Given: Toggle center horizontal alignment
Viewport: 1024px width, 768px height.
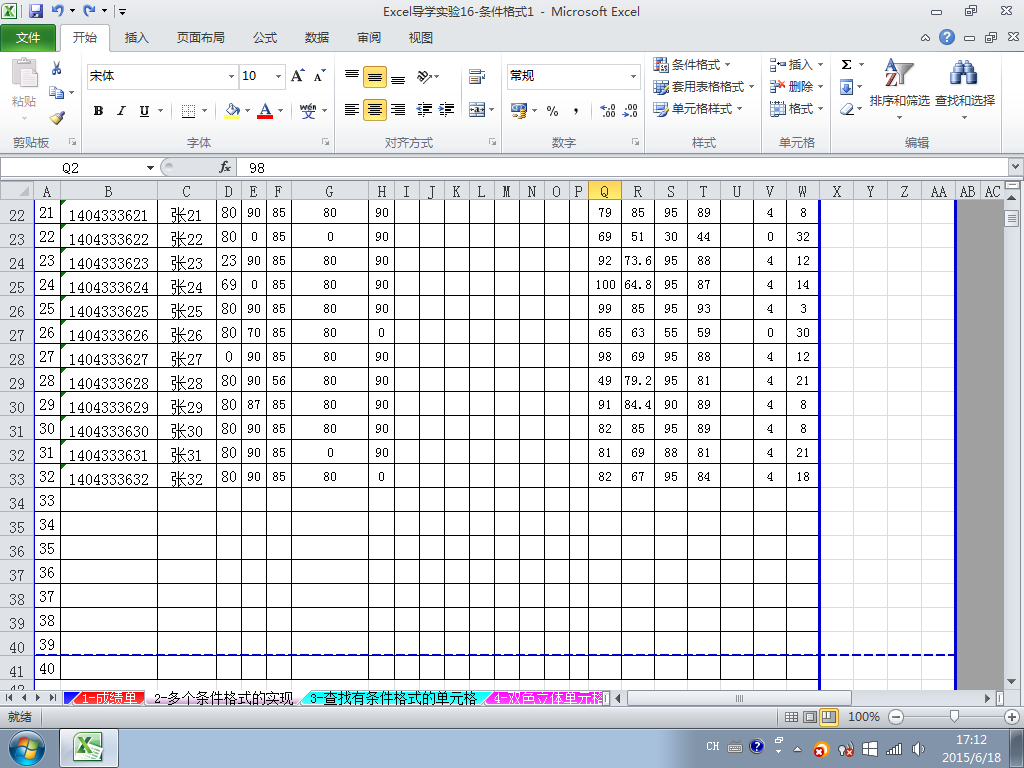Looking at the screenshot, I should click(375, 110).
